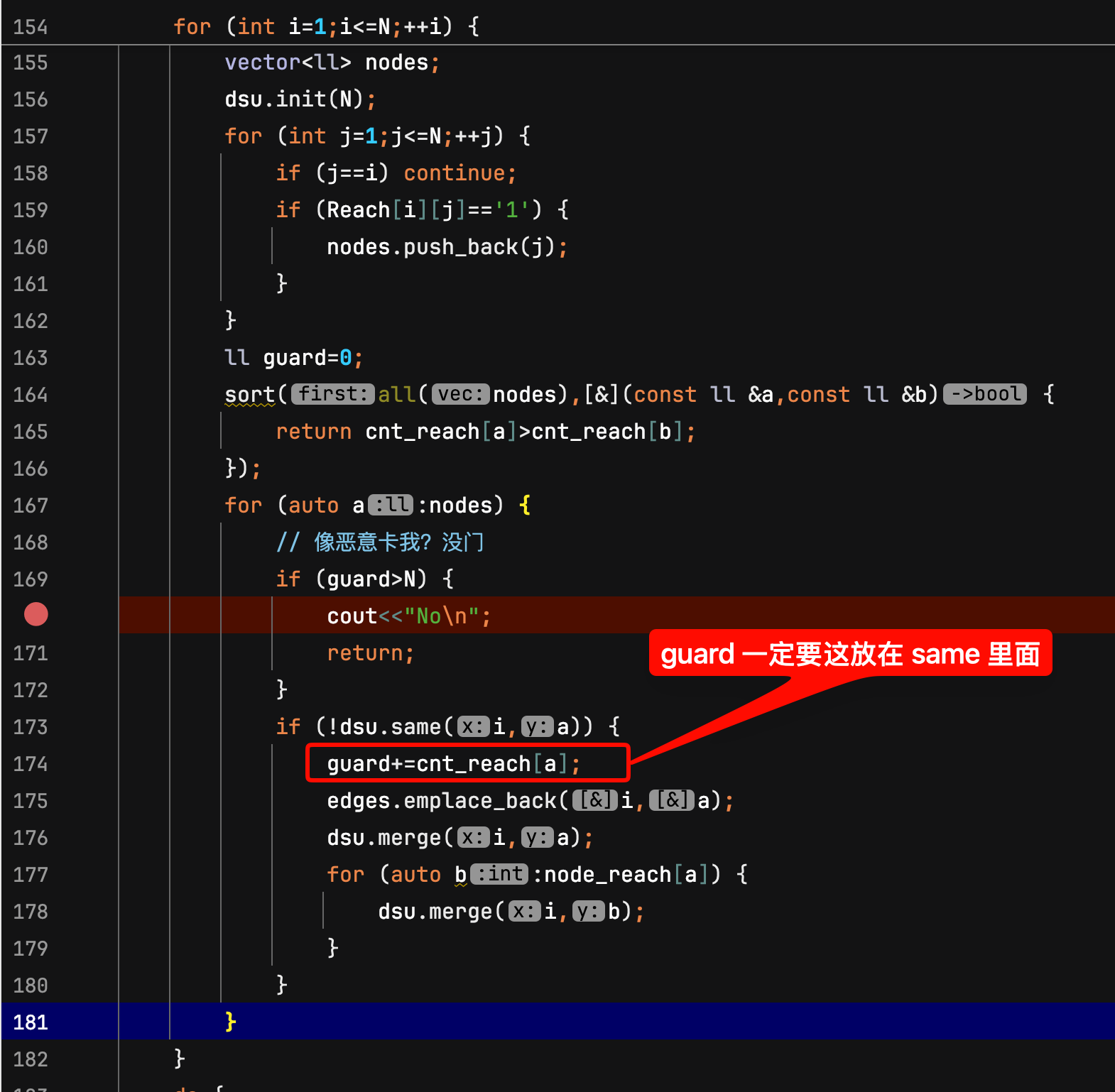Click the nodes.push_back(j) statement
The height and width of the screenshot is (1092, 1115).
click(446, 247)
